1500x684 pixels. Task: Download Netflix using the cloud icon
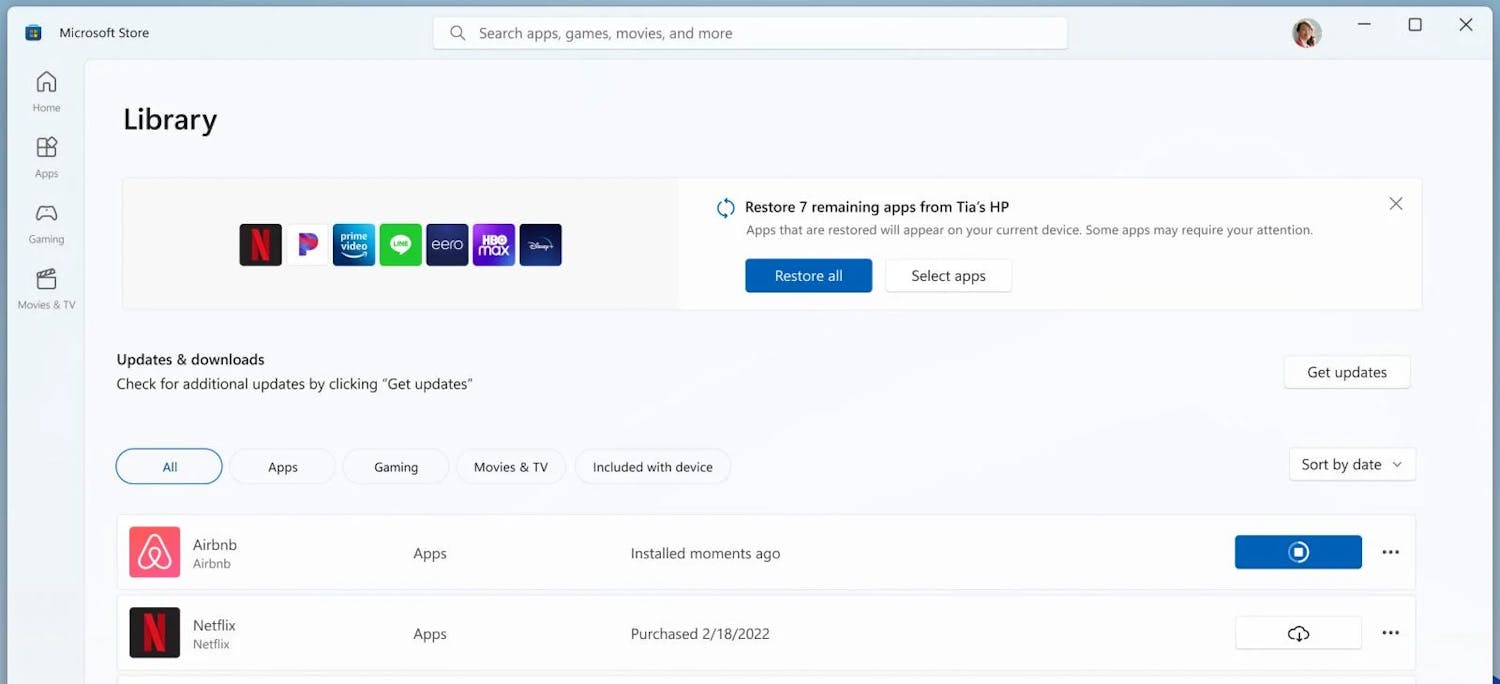click(x=1298, y=632)
